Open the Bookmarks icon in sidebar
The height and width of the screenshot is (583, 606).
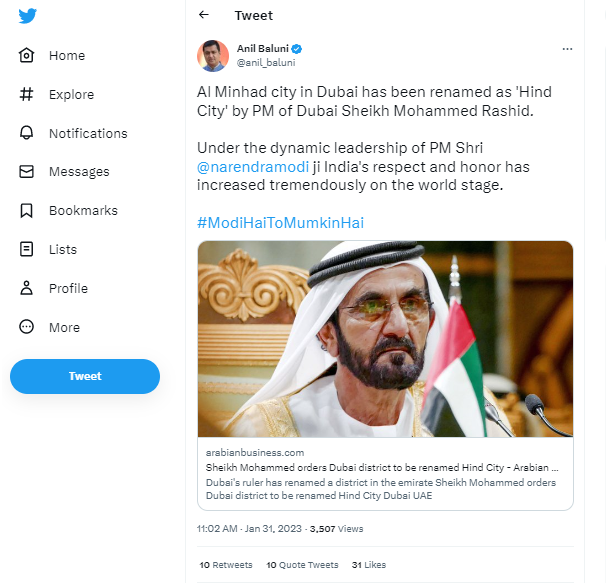click(x=26, y=211)
